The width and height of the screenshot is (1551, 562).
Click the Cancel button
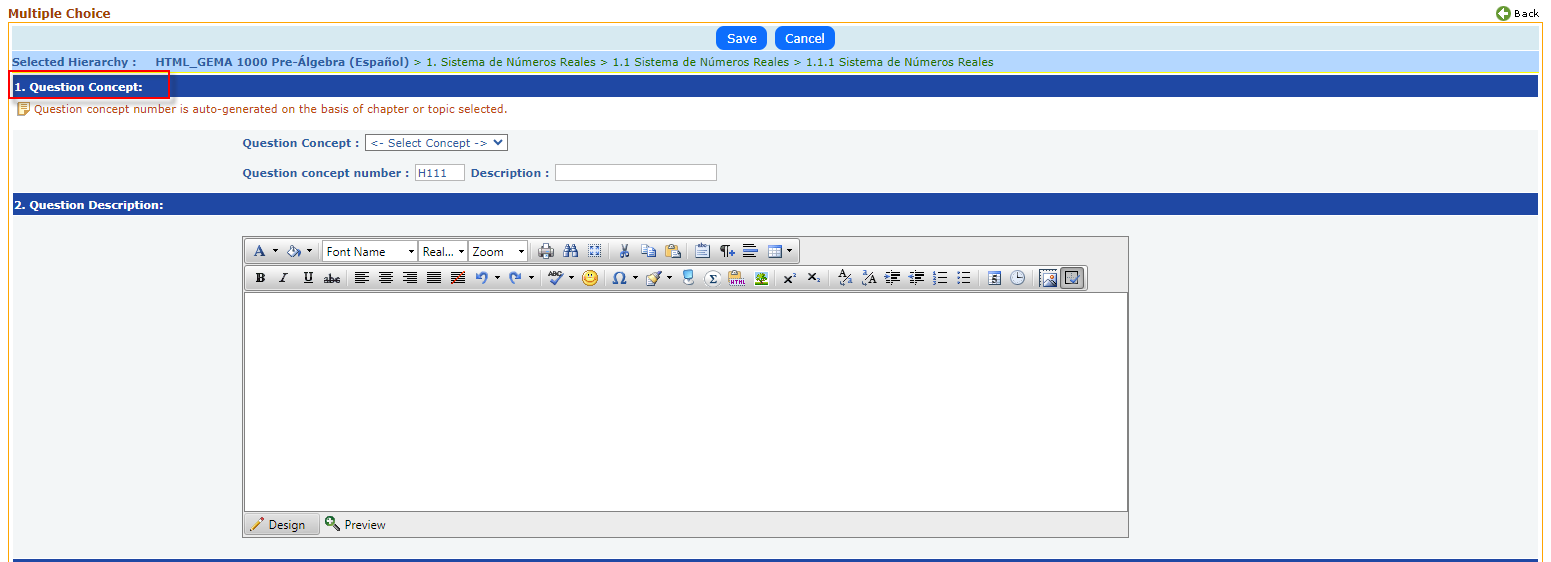click(x=804, y=38)
